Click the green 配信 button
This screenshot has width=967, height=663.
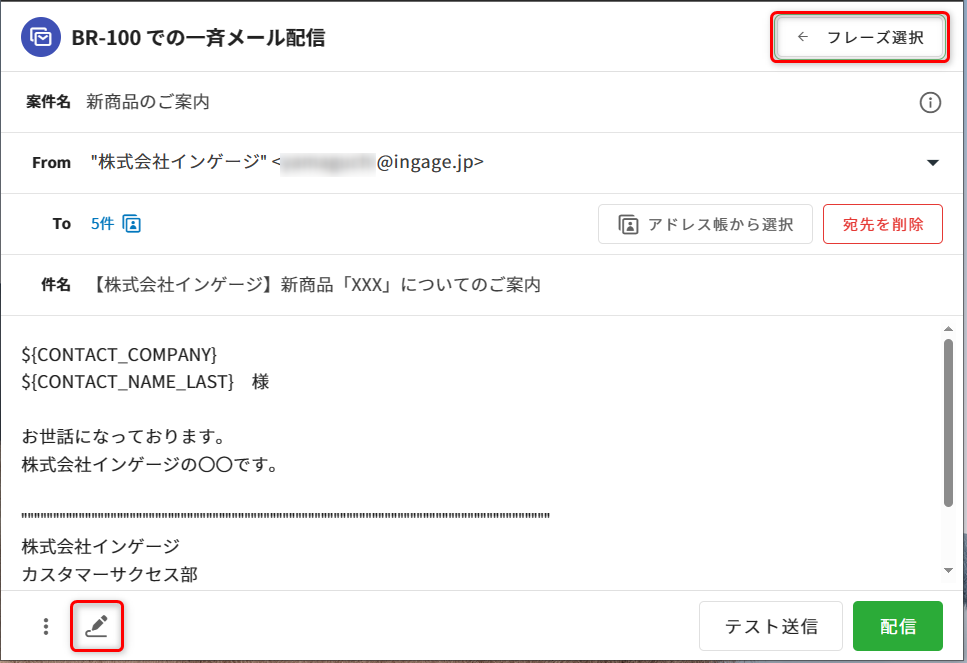pyautogui.click(x=897, y=626)
